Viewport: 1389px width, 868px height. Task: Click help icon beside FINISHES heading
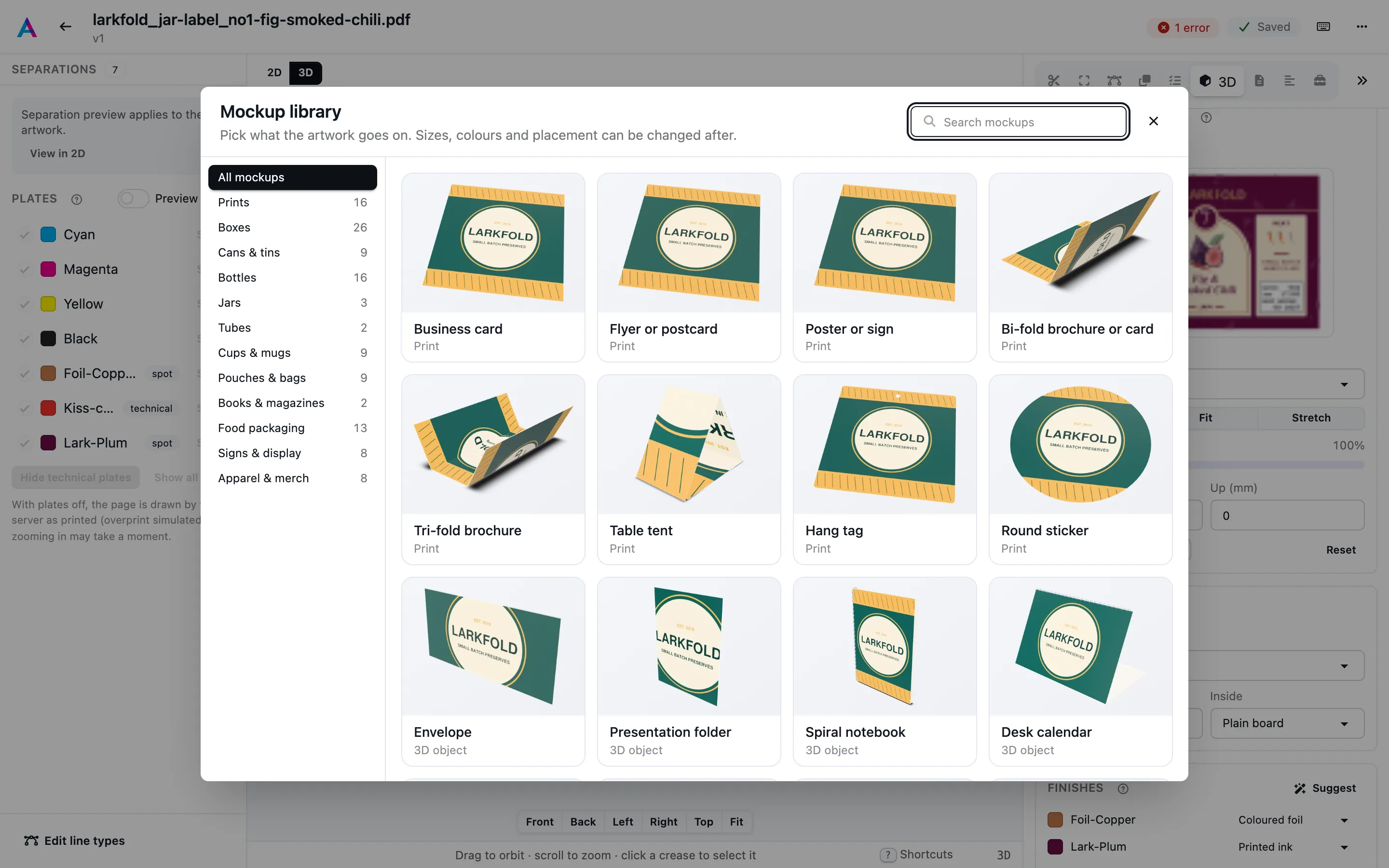click(1123, 789)
